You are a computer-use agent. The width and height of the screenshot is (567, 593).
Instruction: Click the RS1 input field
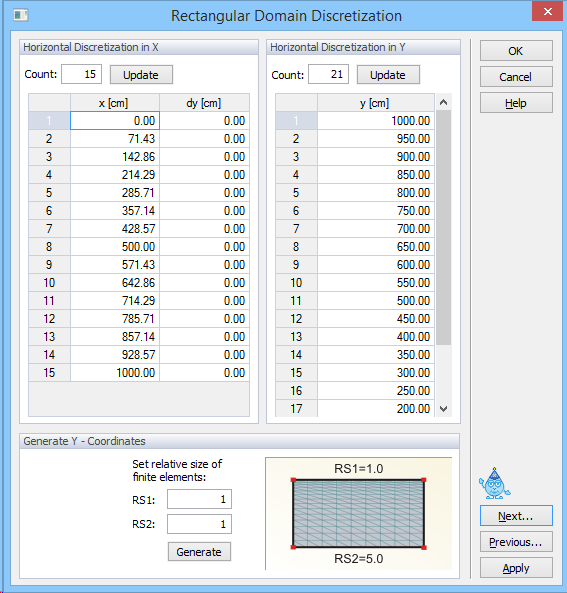[x=199, y=499]
